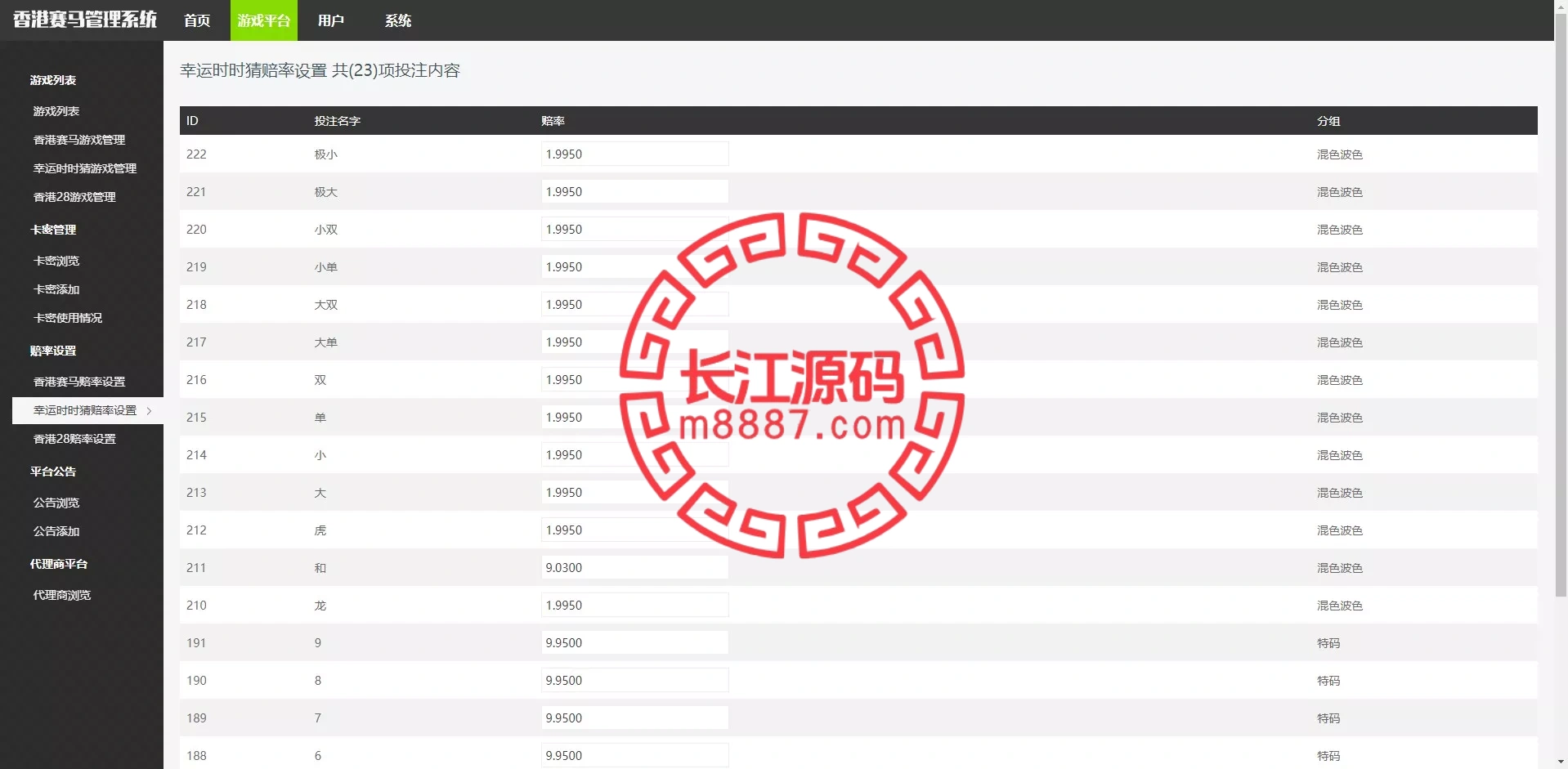1568x769 pixels.
Task: Click the 赔率 column header
Action: (x=553, y=121)
